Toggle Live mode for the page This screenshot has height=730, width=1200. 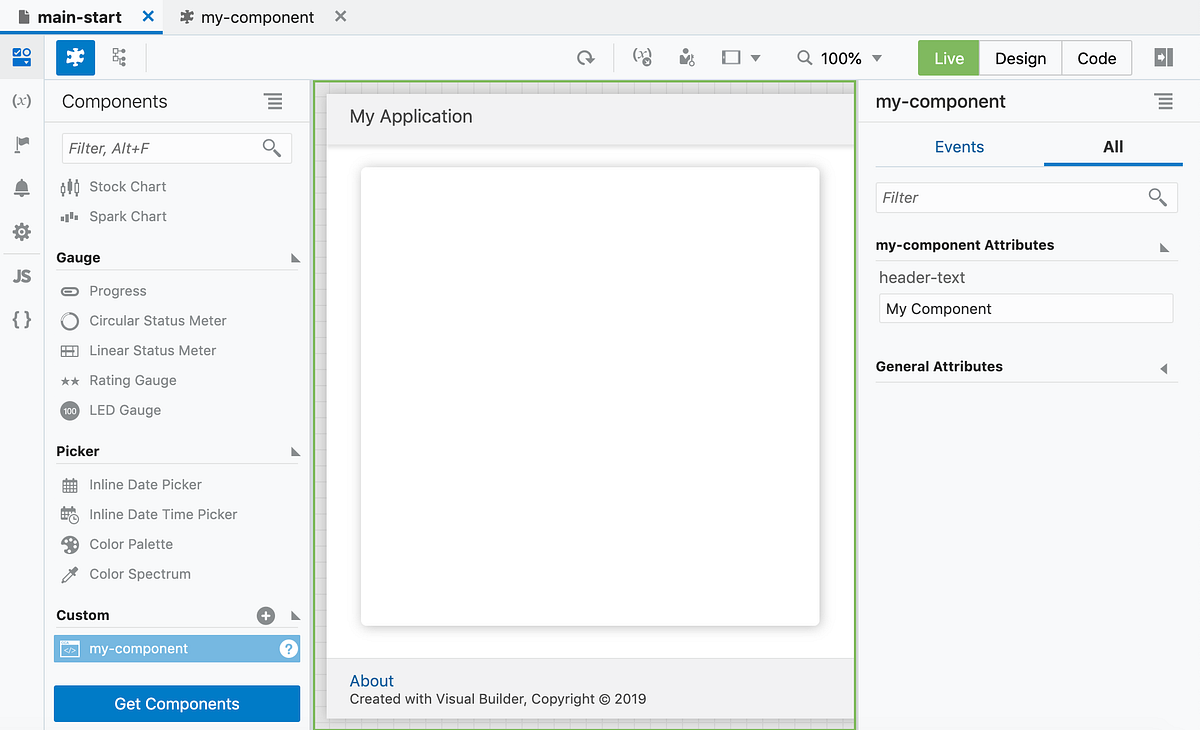pyautogui.click(x=947, y=57)
